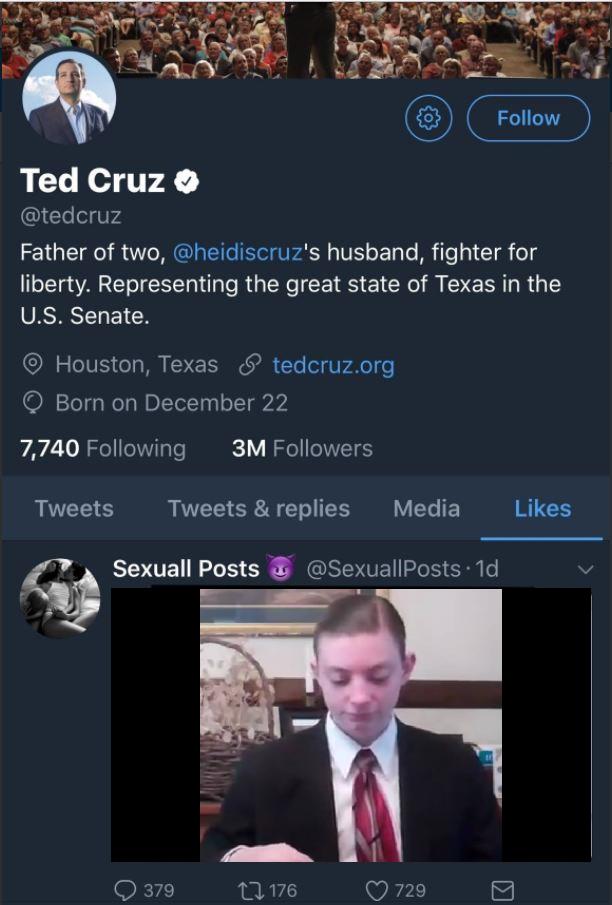Open the @heidiscruz mention link

tap(237, 252)
